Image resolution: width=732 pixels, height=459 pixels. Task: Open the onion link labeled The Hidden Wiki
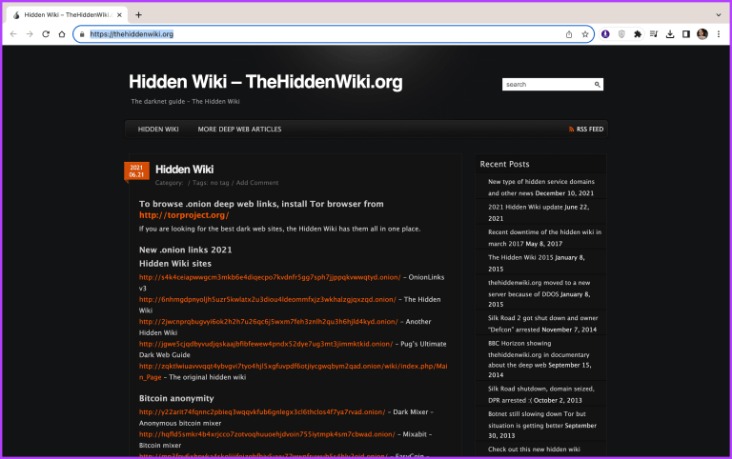[267, 299]
